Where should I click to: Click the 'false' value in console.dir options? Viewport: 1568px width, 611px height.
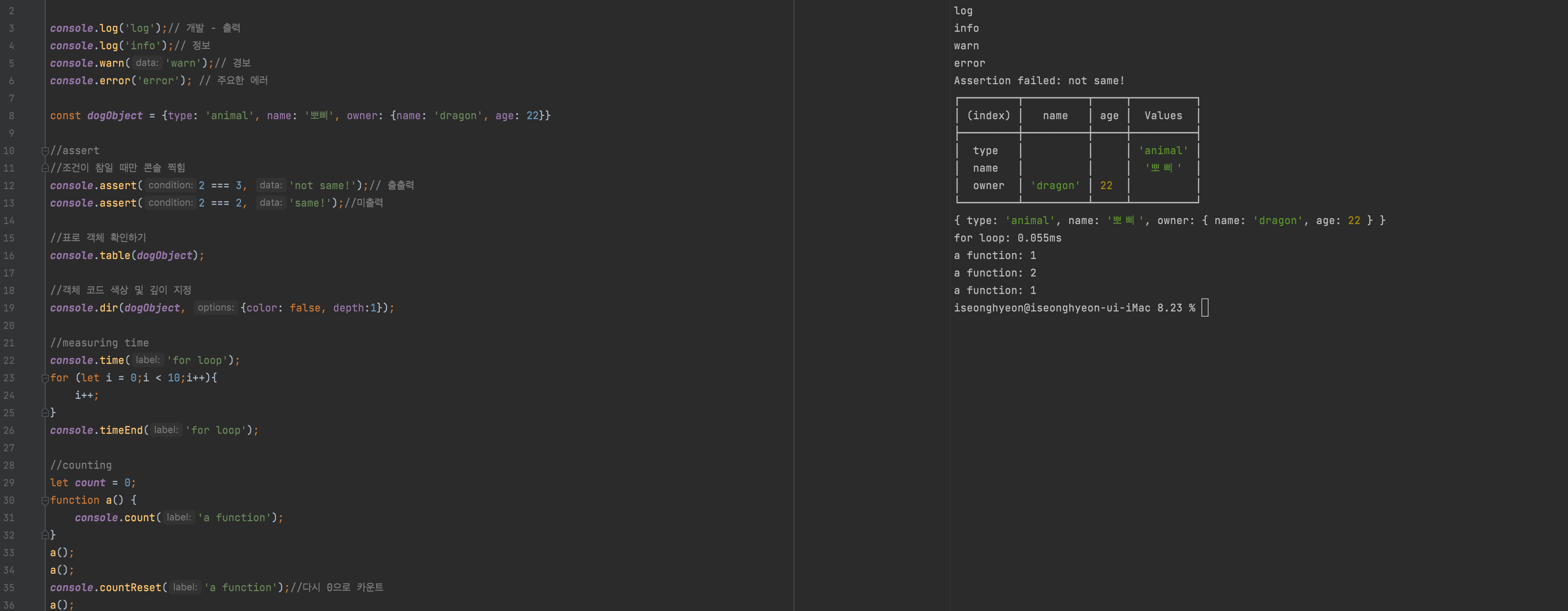point(305,308)
